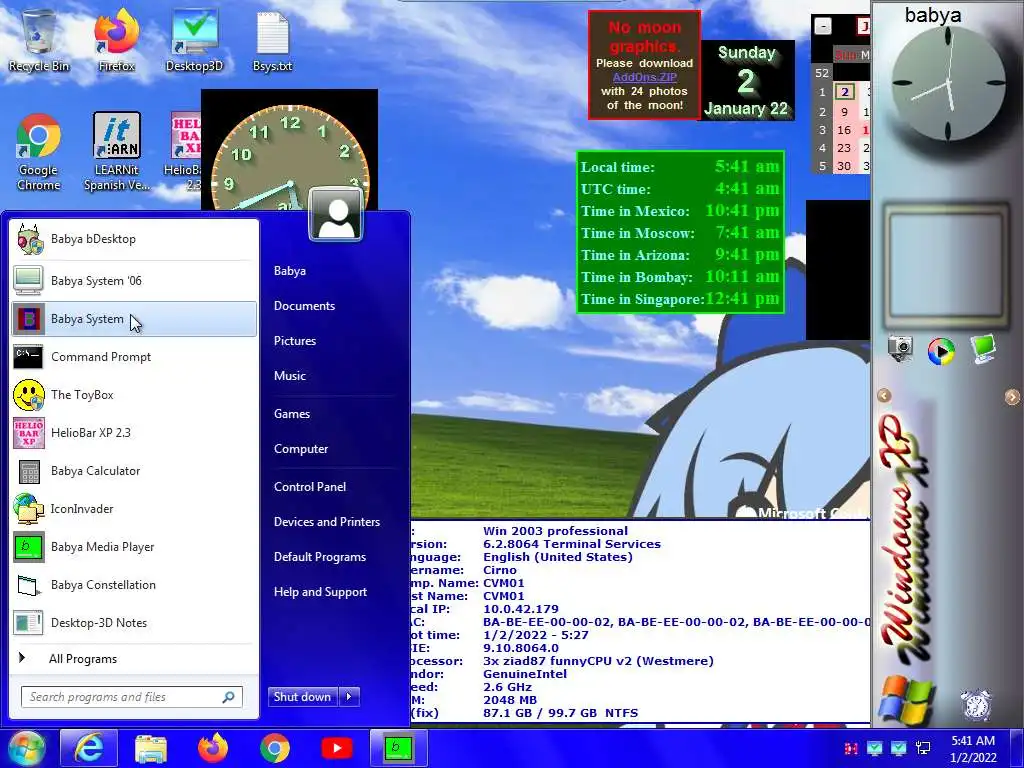The image size is (1024, 768).
Task: Open the YouTube taskbar icon
Action: coord(337,748)
